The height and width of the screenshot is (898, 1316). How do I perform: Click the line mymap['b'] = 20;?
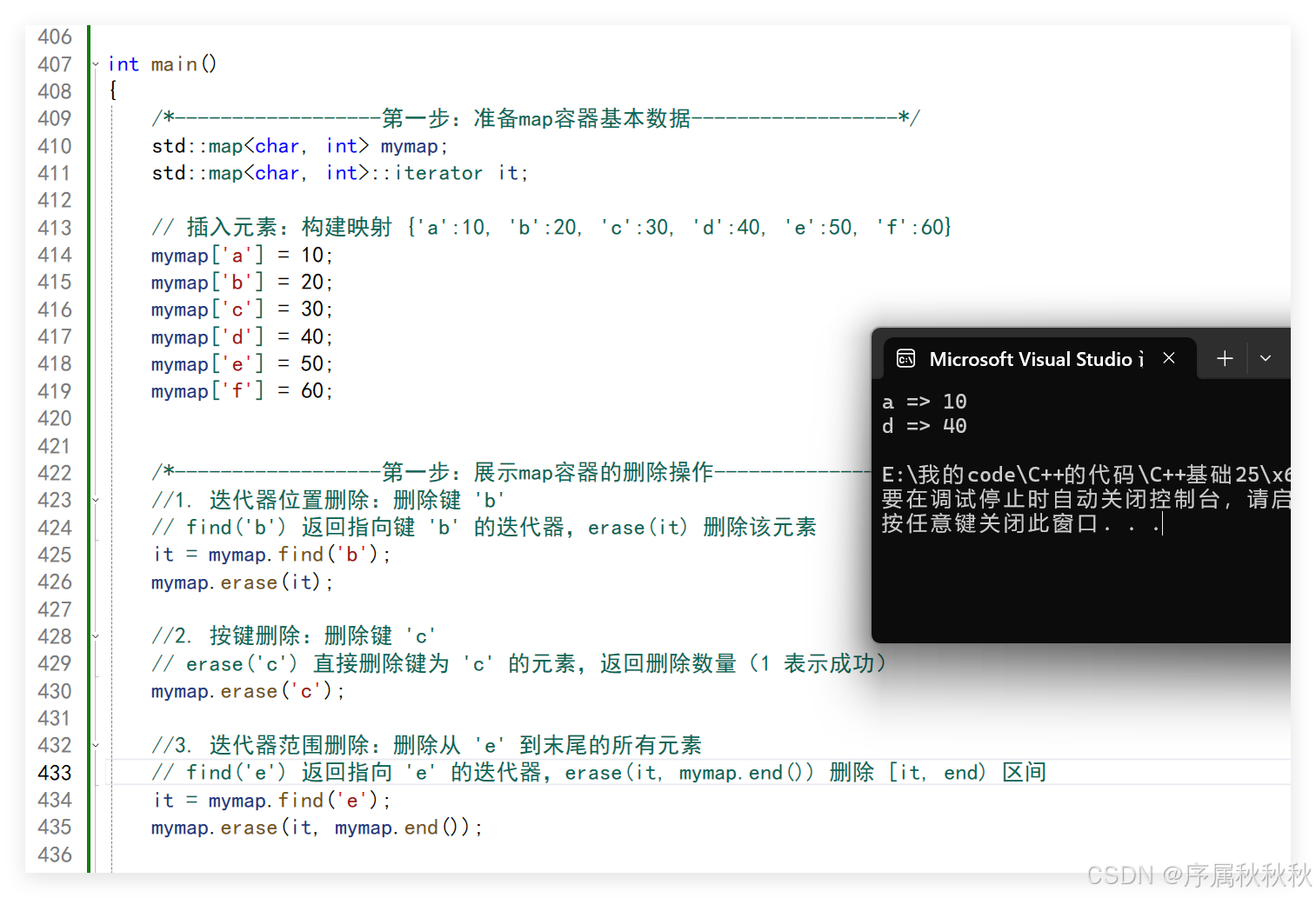coord(242,283)
